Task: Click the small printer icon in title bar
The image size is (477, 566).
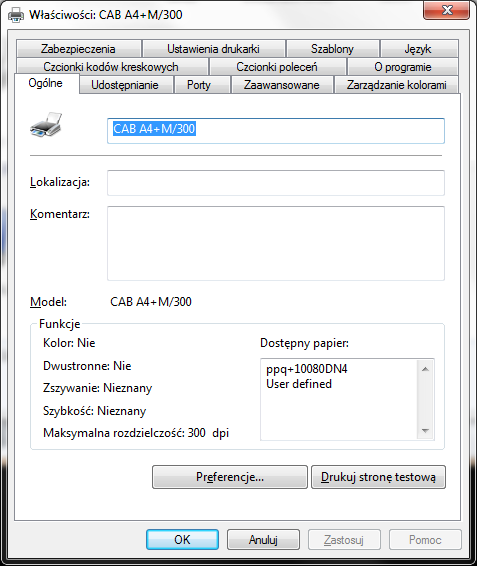Action: coord(16,15)
